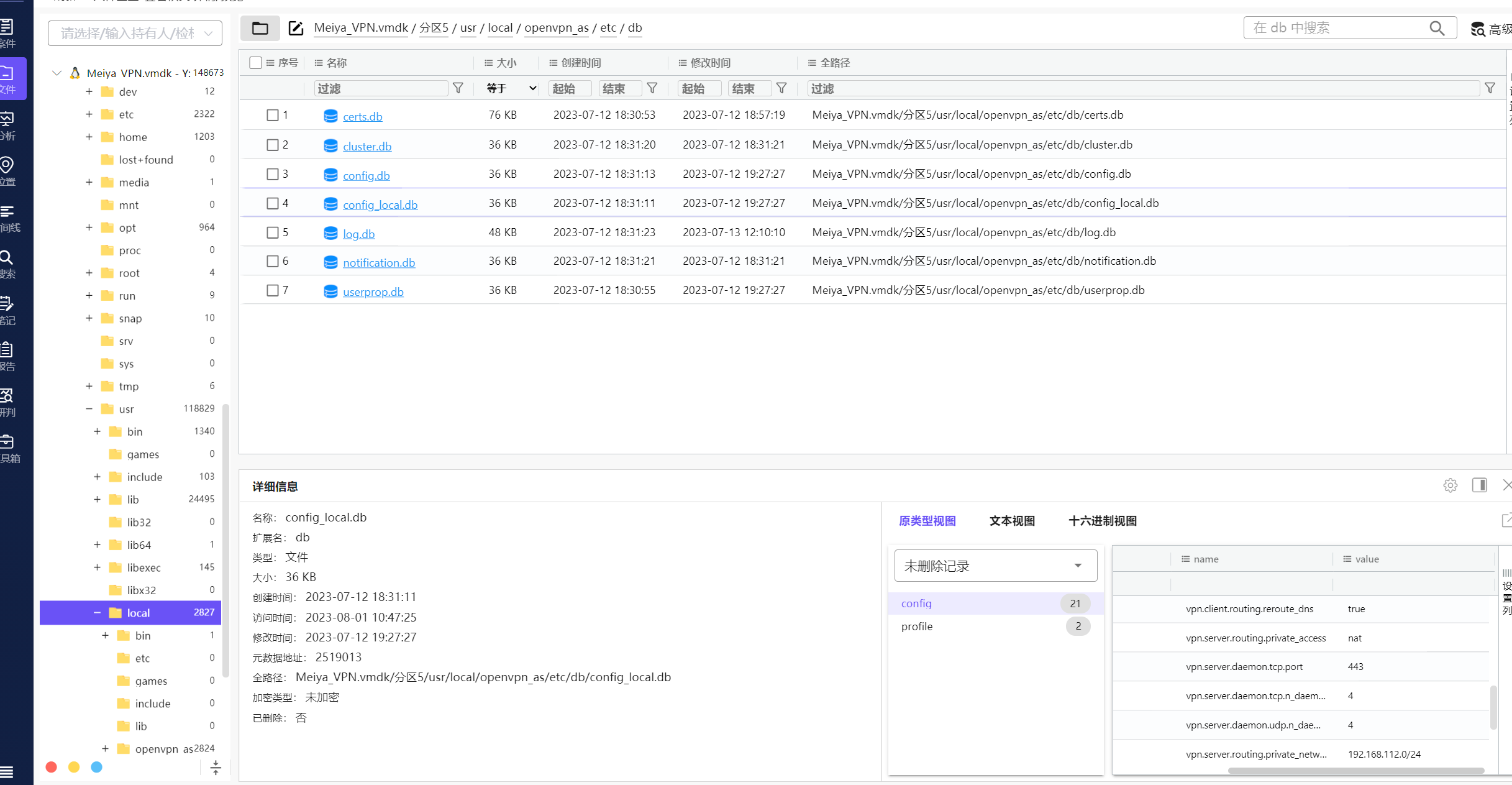Switch to 文本视图 tab
The image size is (1512, 785).
coord(1012,521)
